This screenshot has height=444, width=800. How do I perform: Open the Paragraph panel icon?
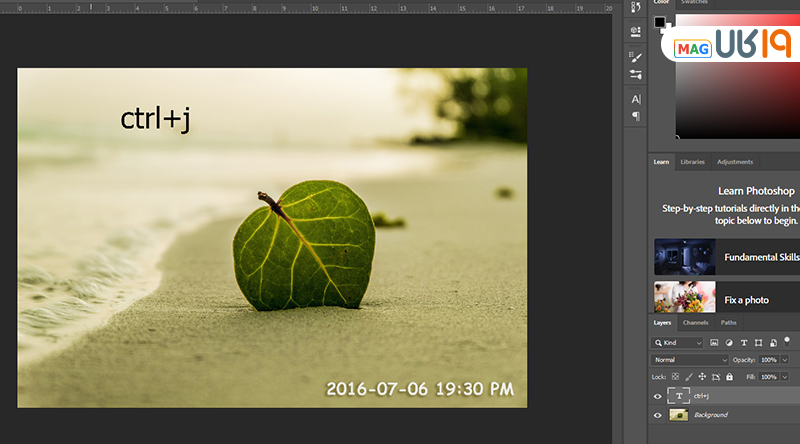pos(636,116)
